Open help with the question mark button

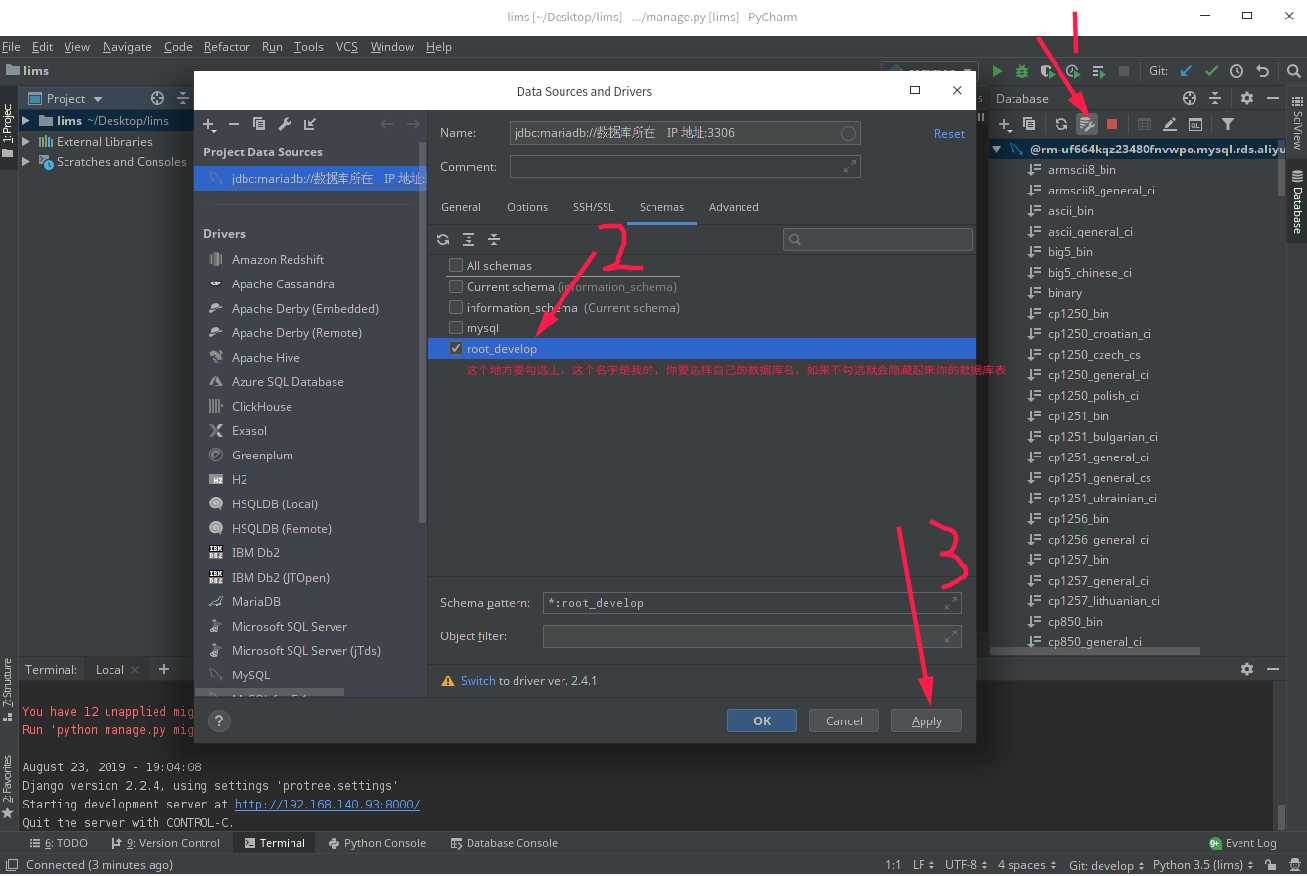(220, 720)
